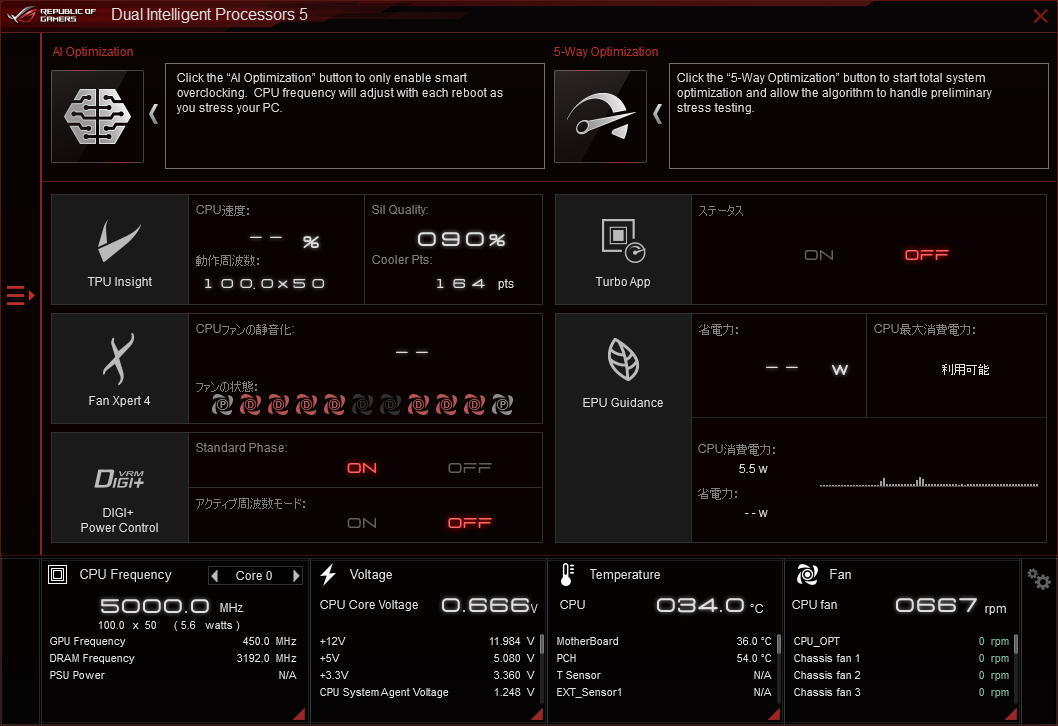Open DIGI+ Power Control panel
This screenshot has width=1058, height=726.
point(119,487)
